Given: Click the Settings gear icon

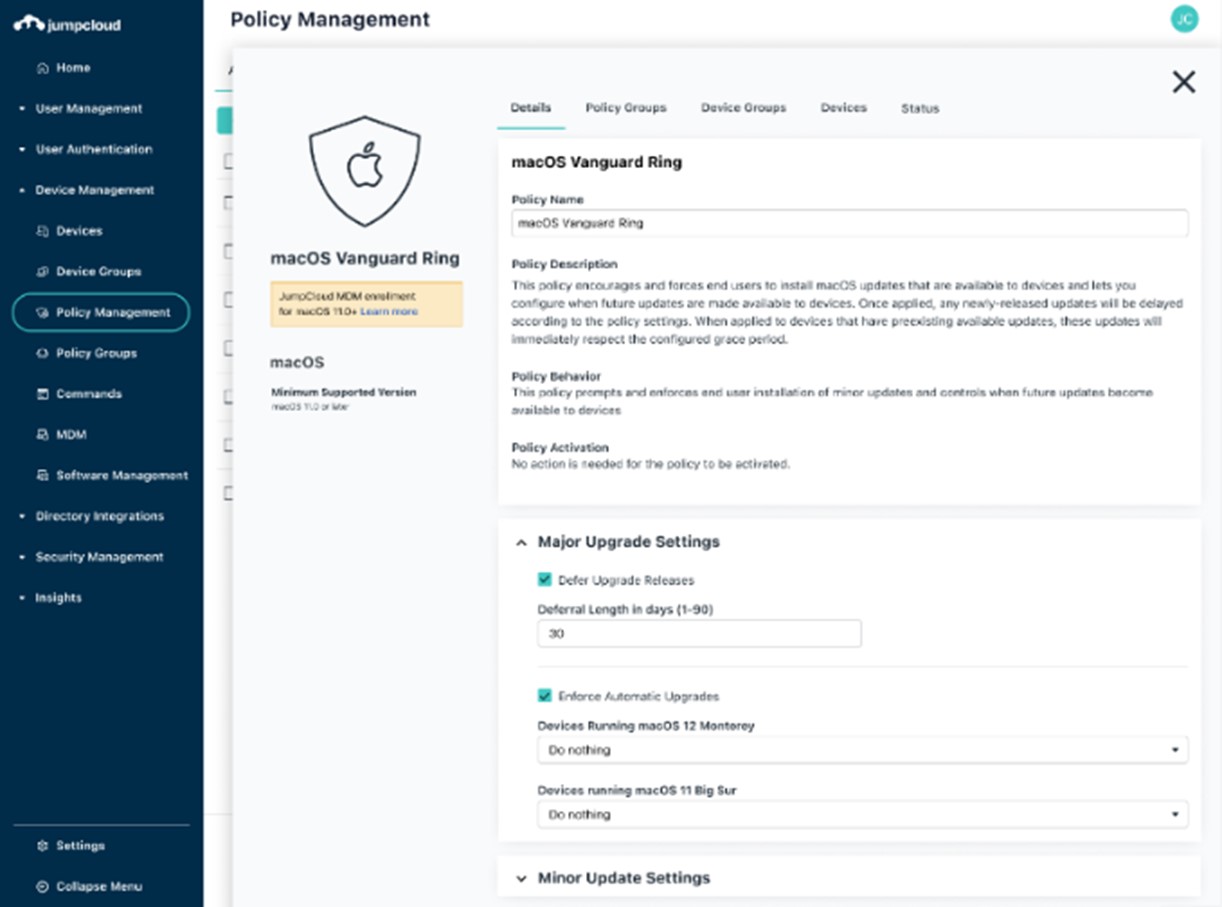Looking at the screenshot, I should (x=42, y=846).
